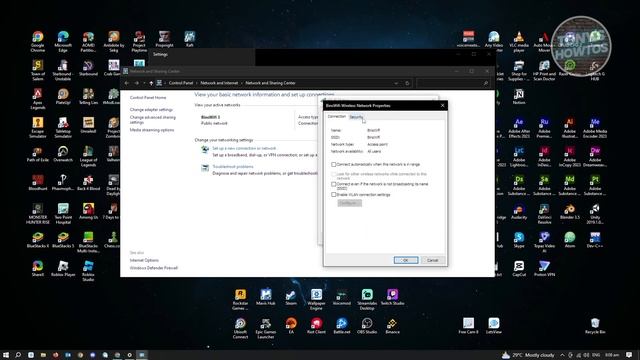
Task: Select the Battle.net desktop icon
Action: coord(341,326)
